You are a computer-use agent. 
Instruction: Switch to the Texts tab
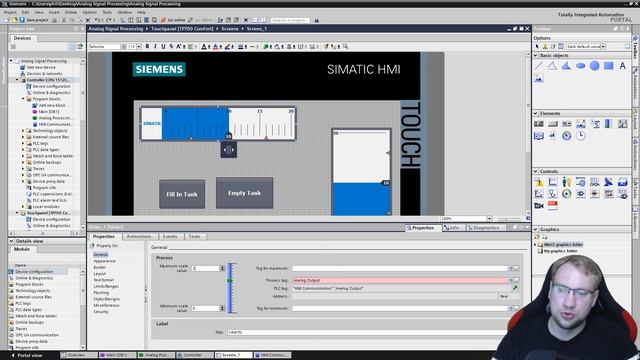[x=195, y=236]
